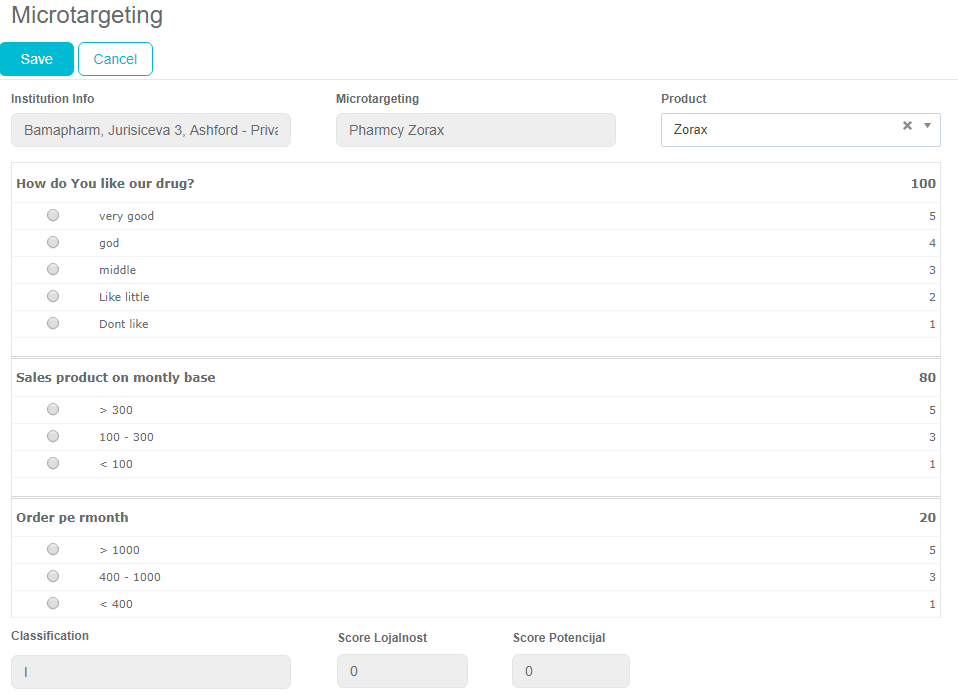
Task: Select the 'god' rating radio button
Action: pos(53,243)
